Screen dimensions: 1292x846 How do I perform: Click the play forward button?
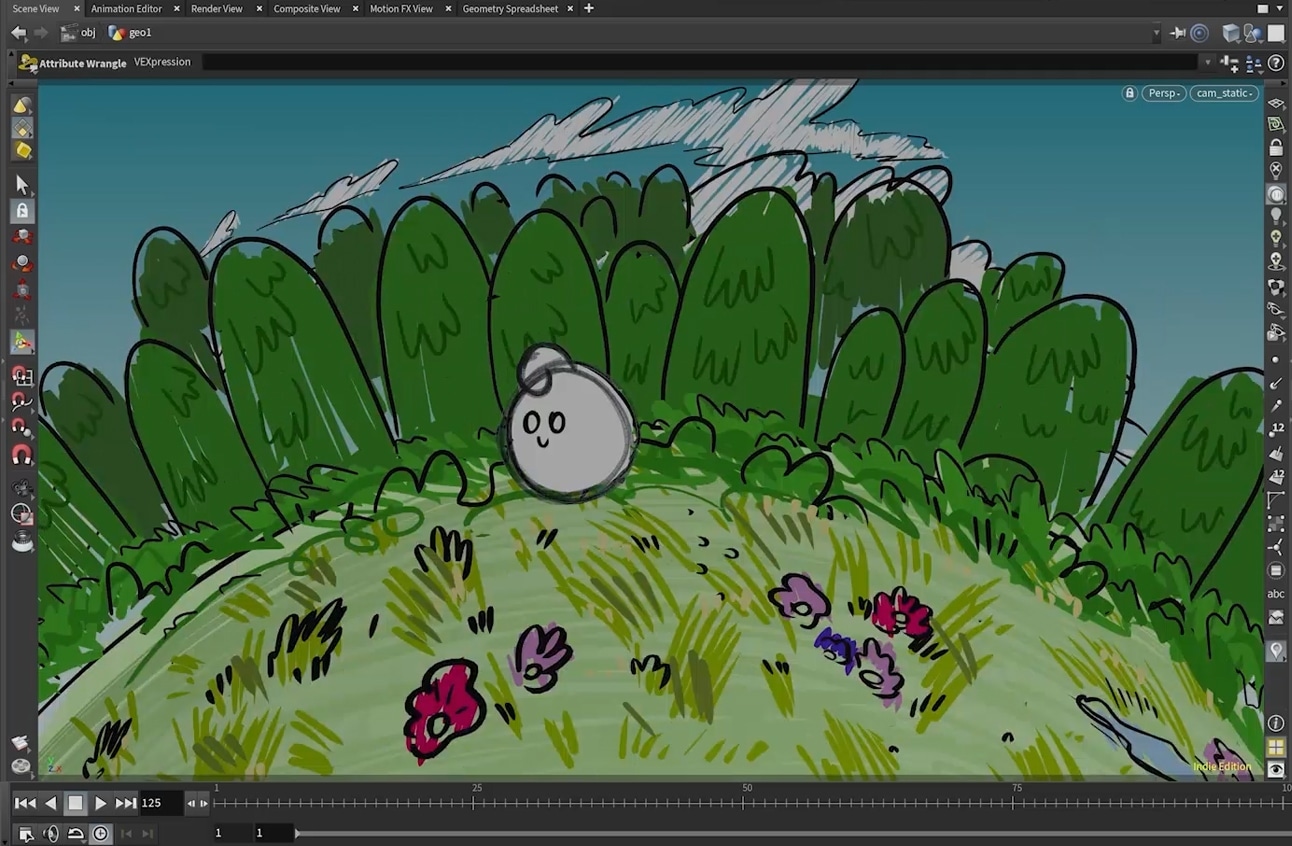coord(100,803)
